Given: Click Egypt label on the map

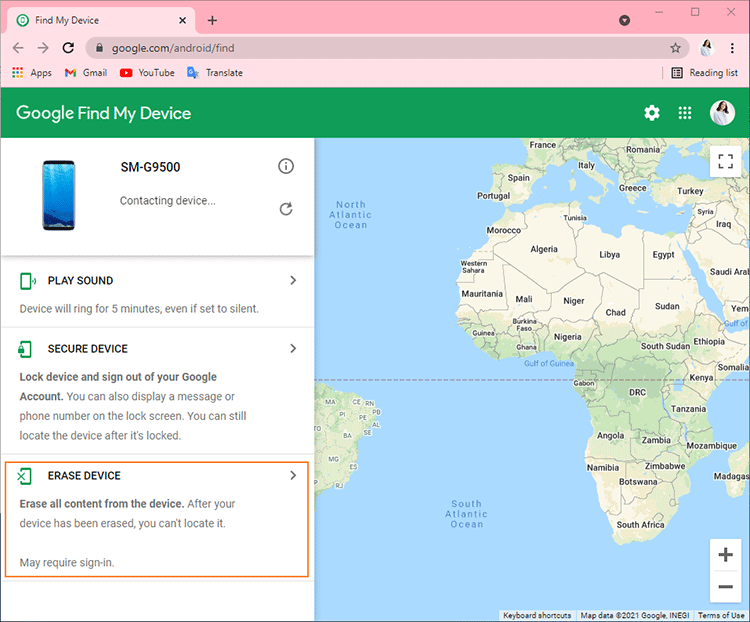Looking at the screenshot, I should pyautogui.click(x=663, y=255).
